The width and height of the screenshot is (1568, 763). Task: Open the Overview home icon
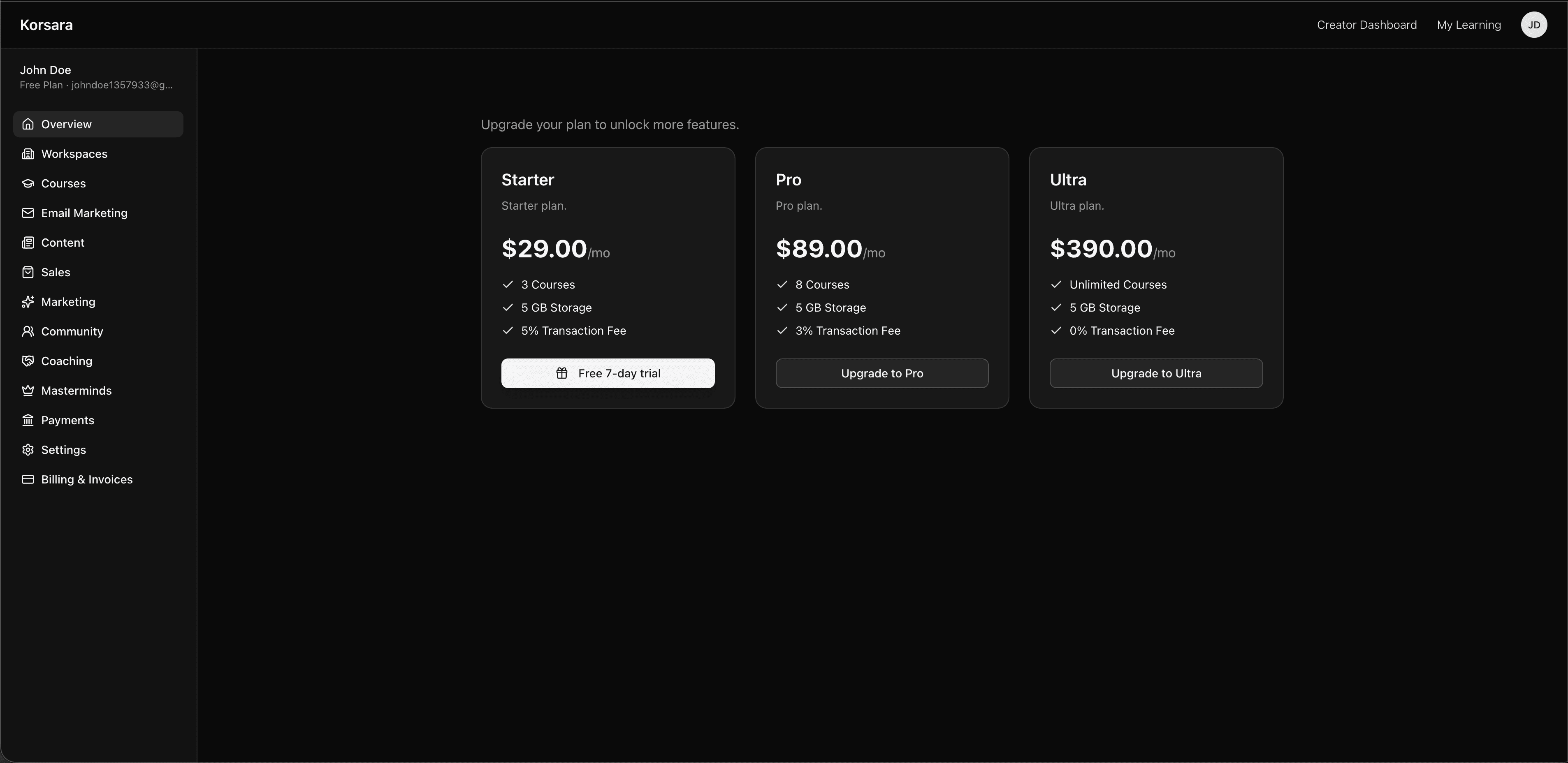28,123
